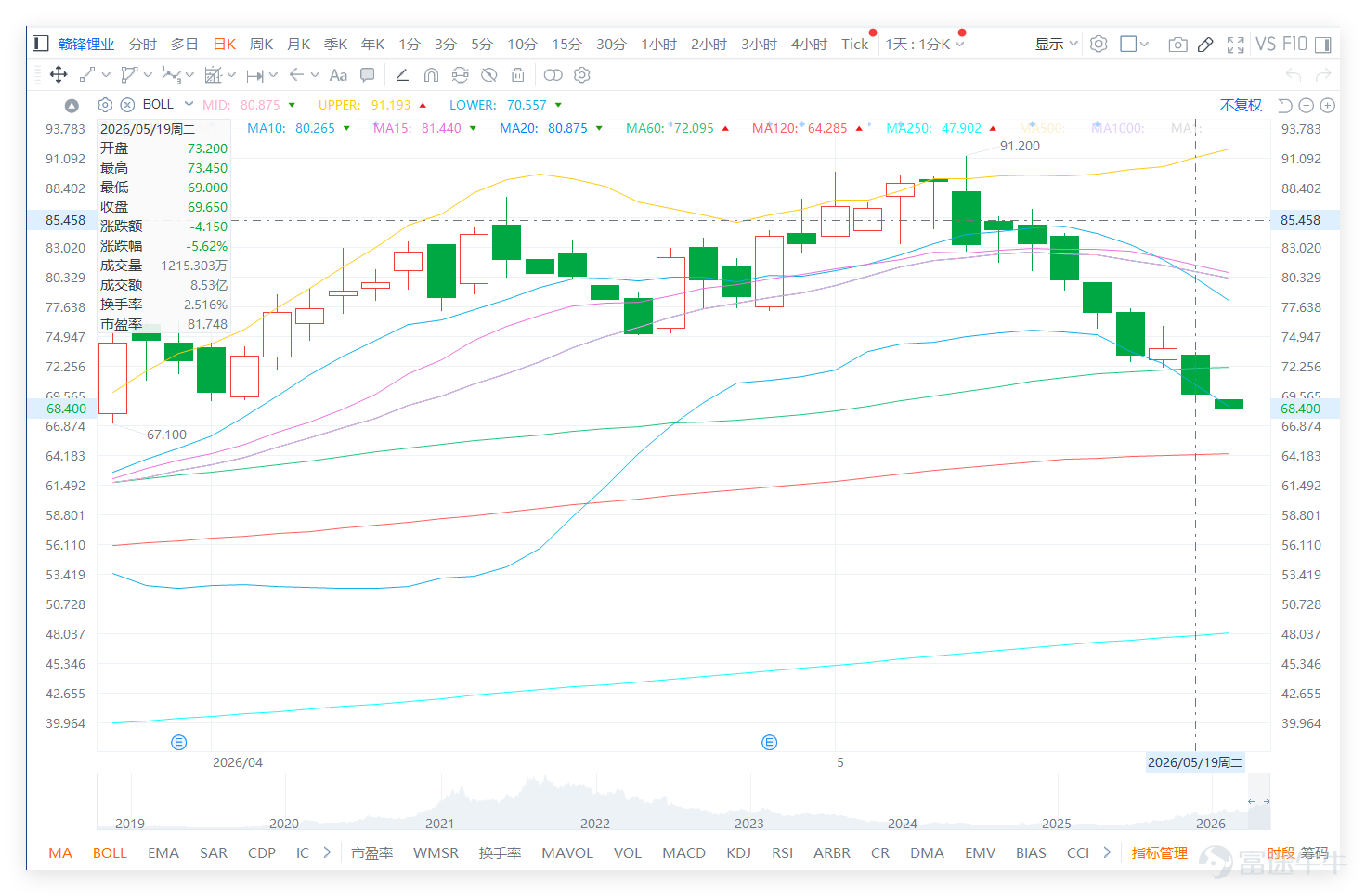The image size is (1366, 896).
Task: Collapse indicator legend with up-triangle icon
Action: pyautogui.click(x=72, y=106)
